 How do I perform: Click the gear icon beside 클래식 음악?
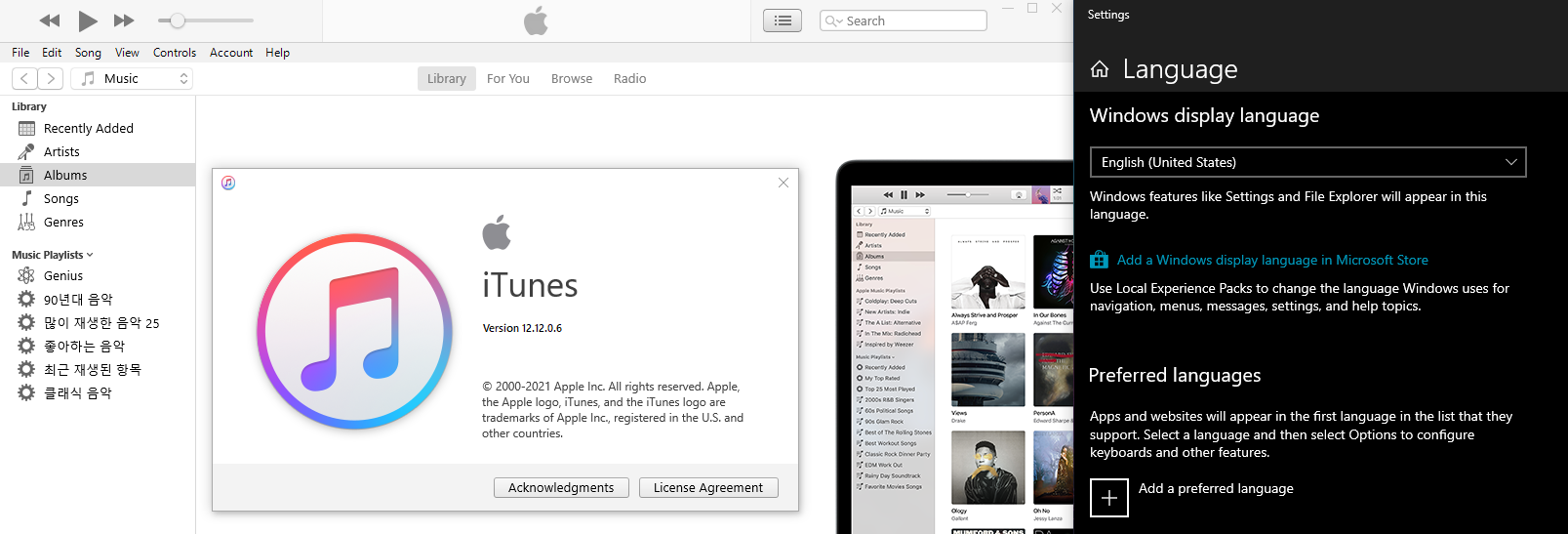[26, 392]
